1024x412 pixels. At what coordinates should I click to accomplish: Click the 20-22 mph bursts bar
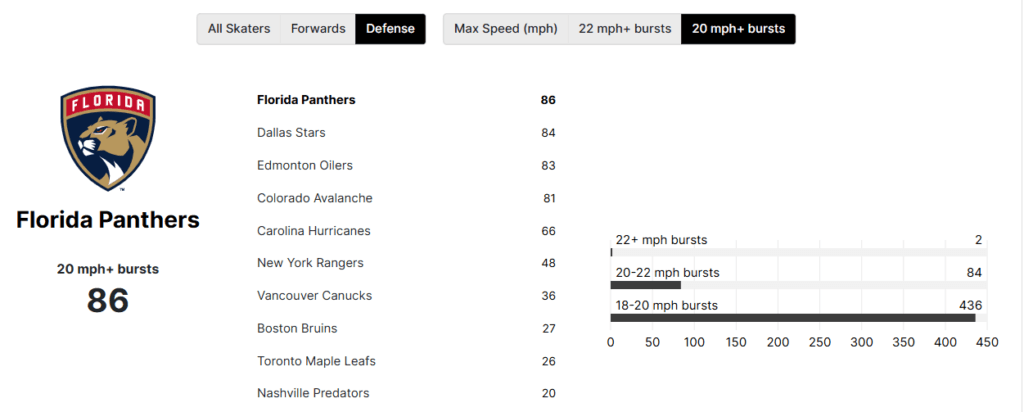pos(646,285)
